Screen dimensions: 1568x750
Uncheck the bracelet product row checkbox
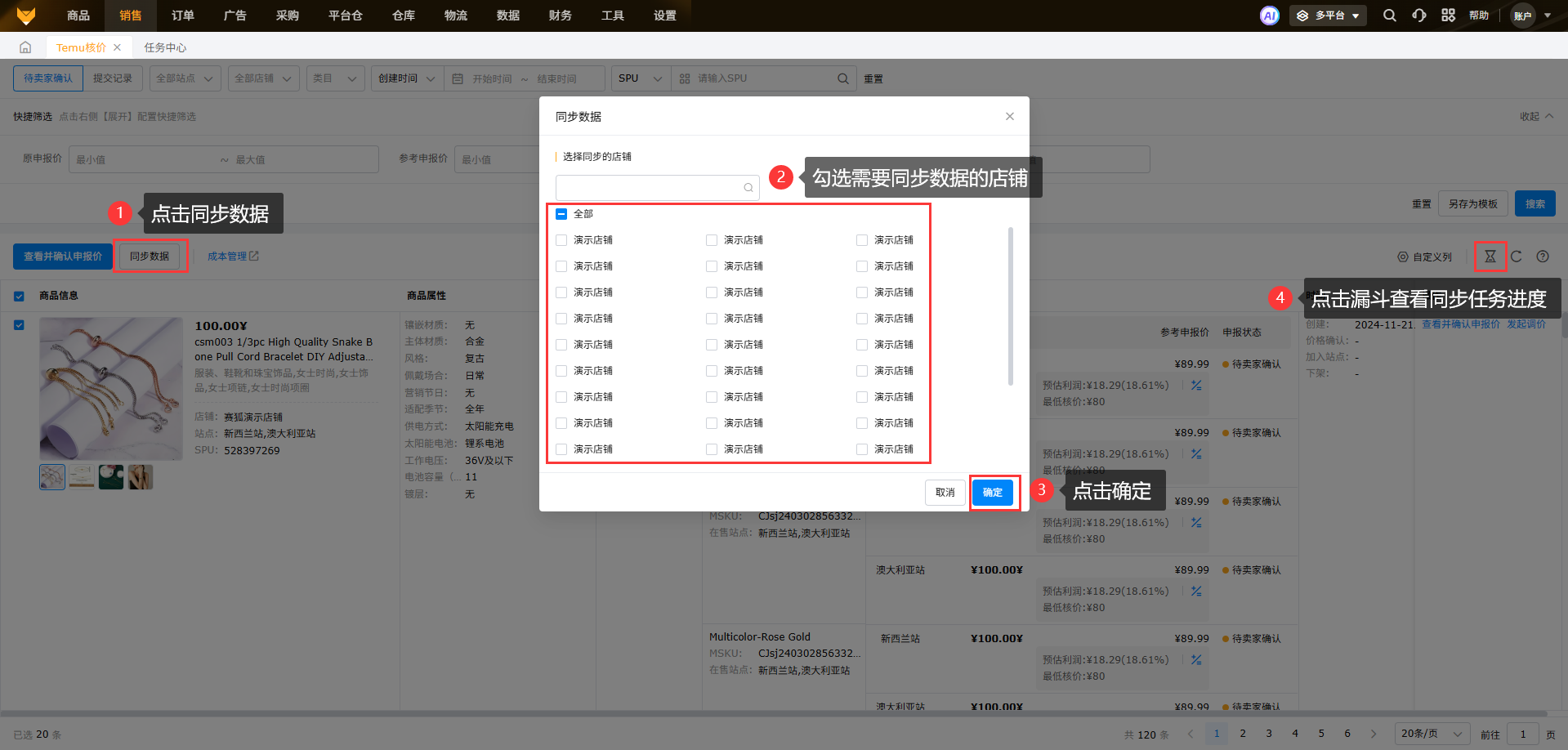point(19,325)
